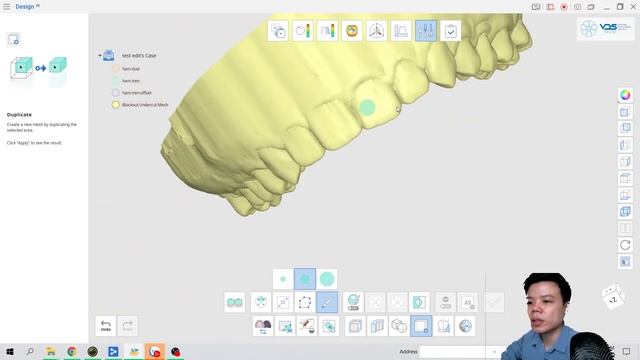Switch to the isometric cube view
640x360 pixels.
(625, 211)
